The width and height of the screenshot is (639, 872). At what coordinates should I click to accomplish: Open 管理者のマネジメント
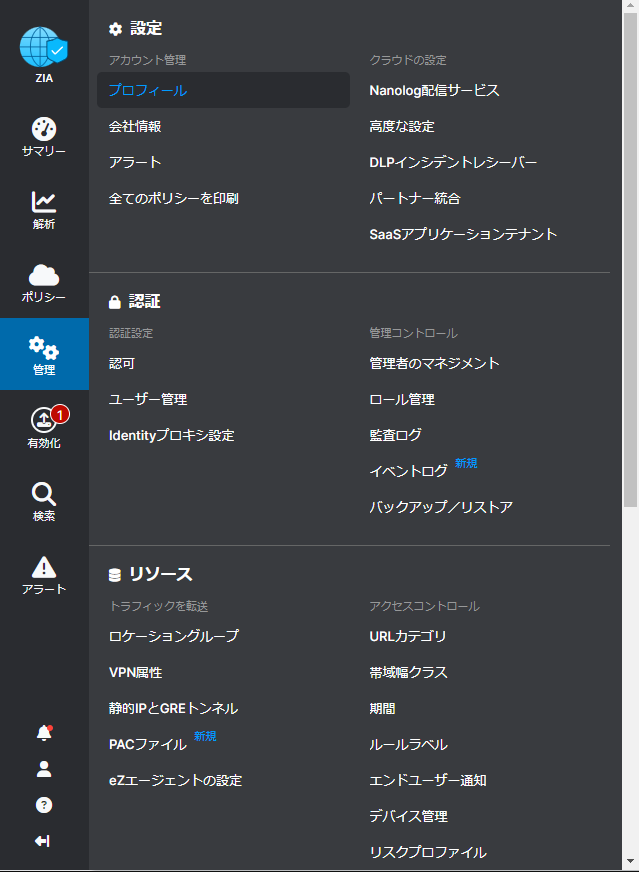pyautogui.click(x=434, y=364)
